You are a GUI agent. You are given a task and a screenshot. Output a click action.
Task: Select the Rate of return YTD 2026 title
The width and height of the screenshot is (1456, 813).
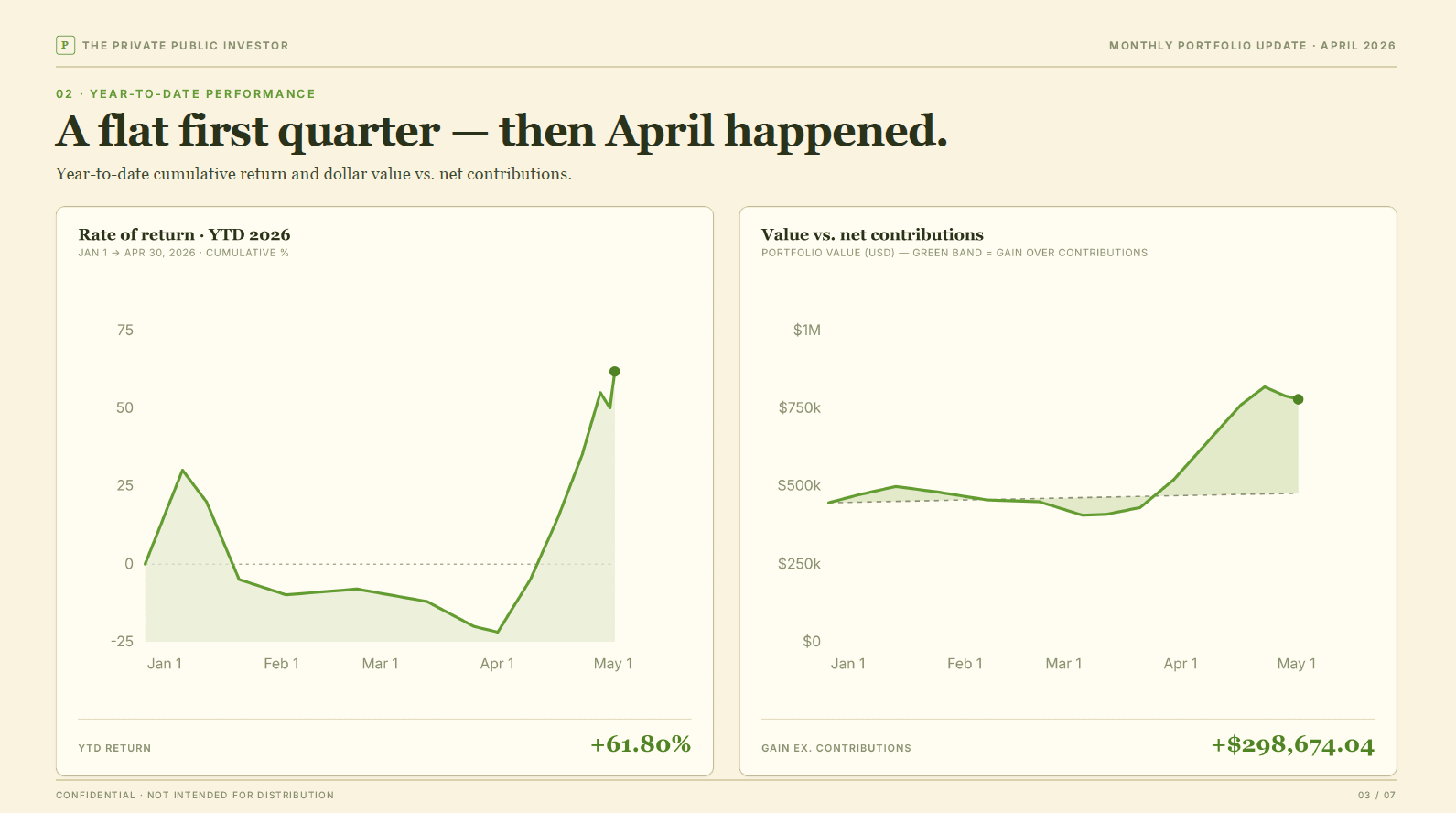(x=184, y=235)
